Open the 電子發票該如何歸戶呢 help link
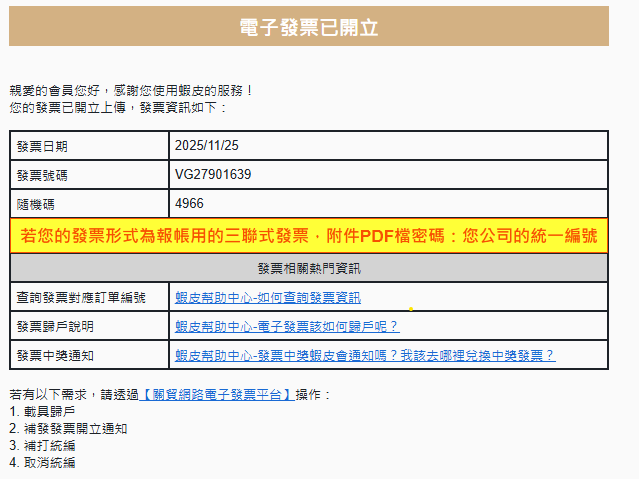644x479 pixels. click(287, 326)
